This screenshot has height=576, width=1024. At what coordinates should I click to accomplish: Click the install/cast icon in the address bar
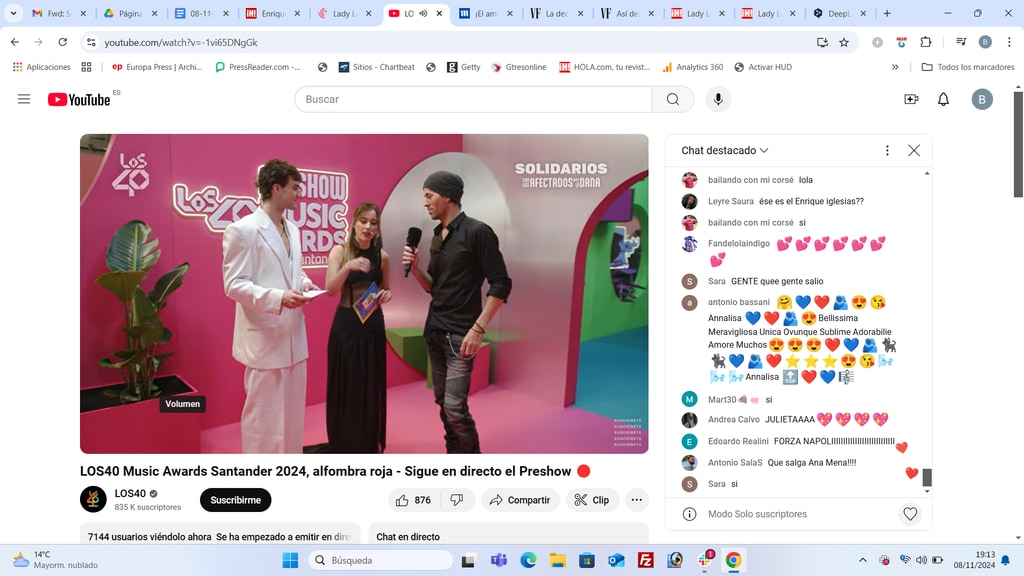coord(822,42)
